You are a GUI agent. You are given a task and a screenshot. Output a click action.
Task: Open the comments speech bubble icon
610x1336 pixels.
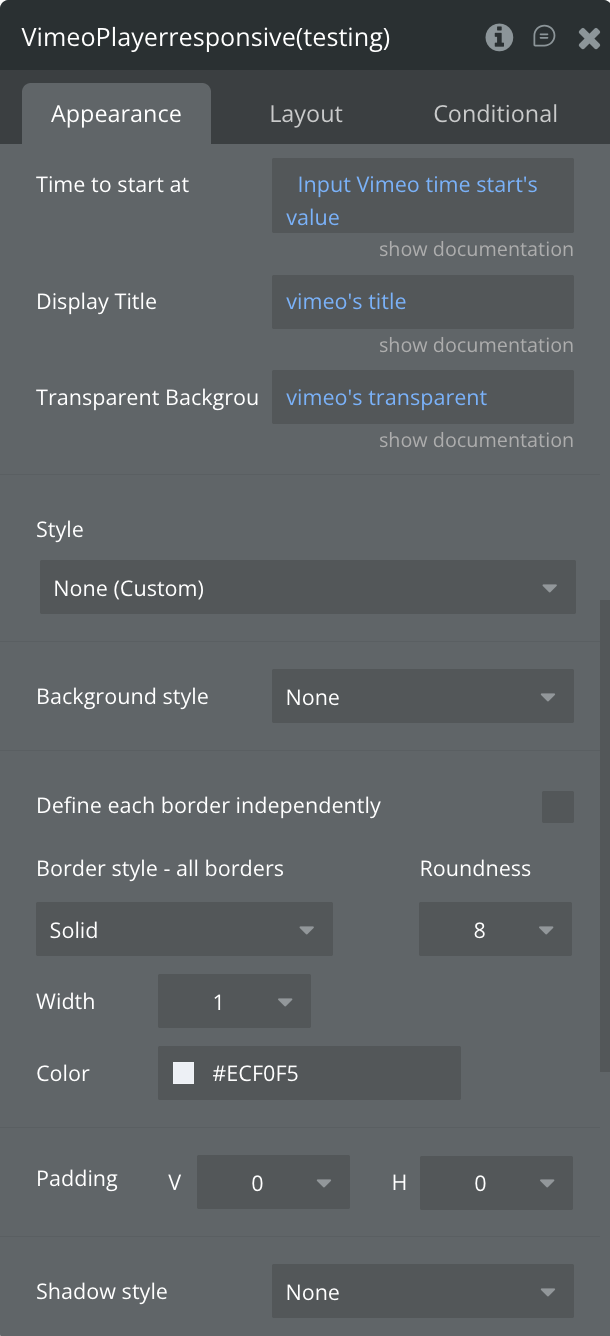pos(544,38)
